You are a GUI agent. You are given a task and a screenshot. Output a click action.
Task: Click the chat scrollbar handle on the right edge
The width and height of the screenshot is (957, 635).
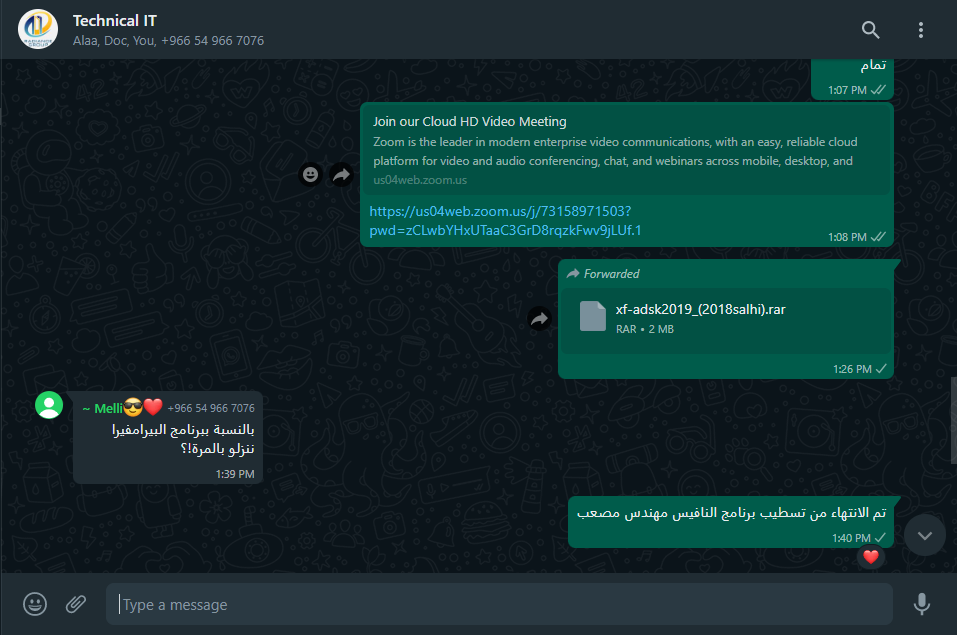(953, 420)
